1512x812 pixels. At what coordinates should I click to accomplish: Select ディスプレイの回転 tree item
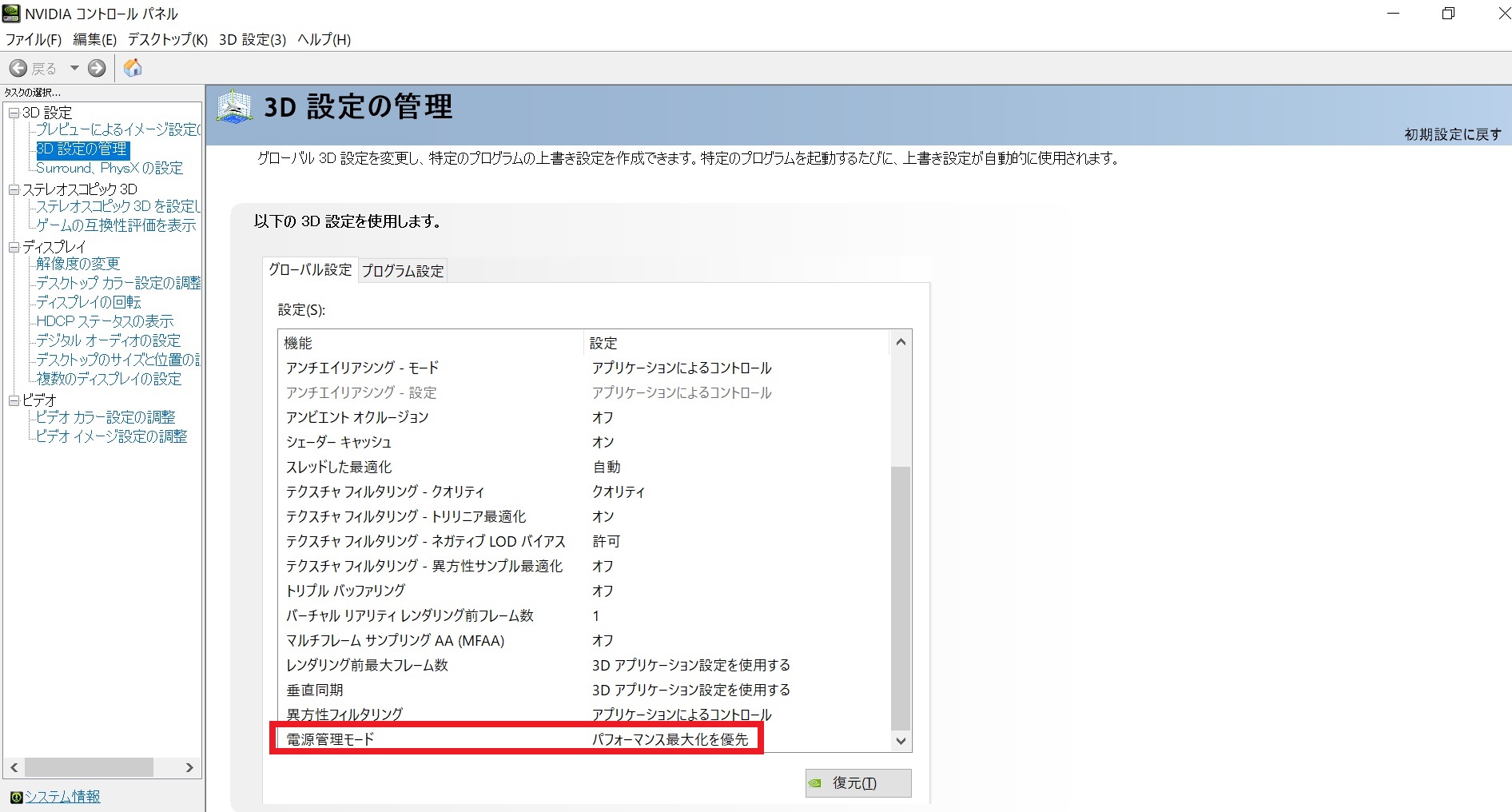click(x=88, y=302)
